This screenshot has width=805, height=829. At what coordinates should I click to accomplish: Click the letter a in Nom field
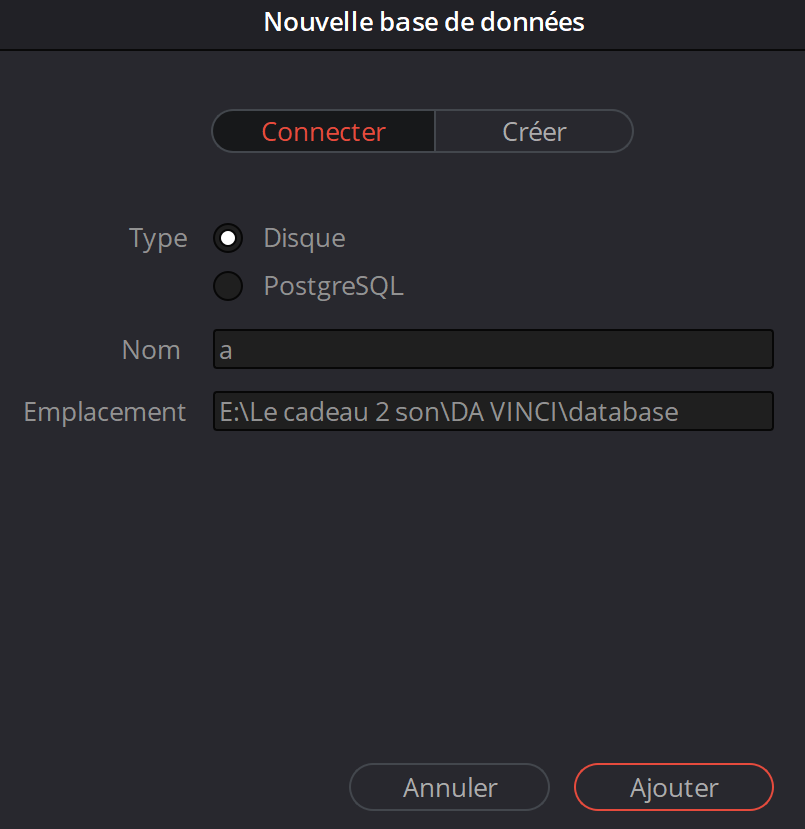pyautogui.click(x=226, y=351)
